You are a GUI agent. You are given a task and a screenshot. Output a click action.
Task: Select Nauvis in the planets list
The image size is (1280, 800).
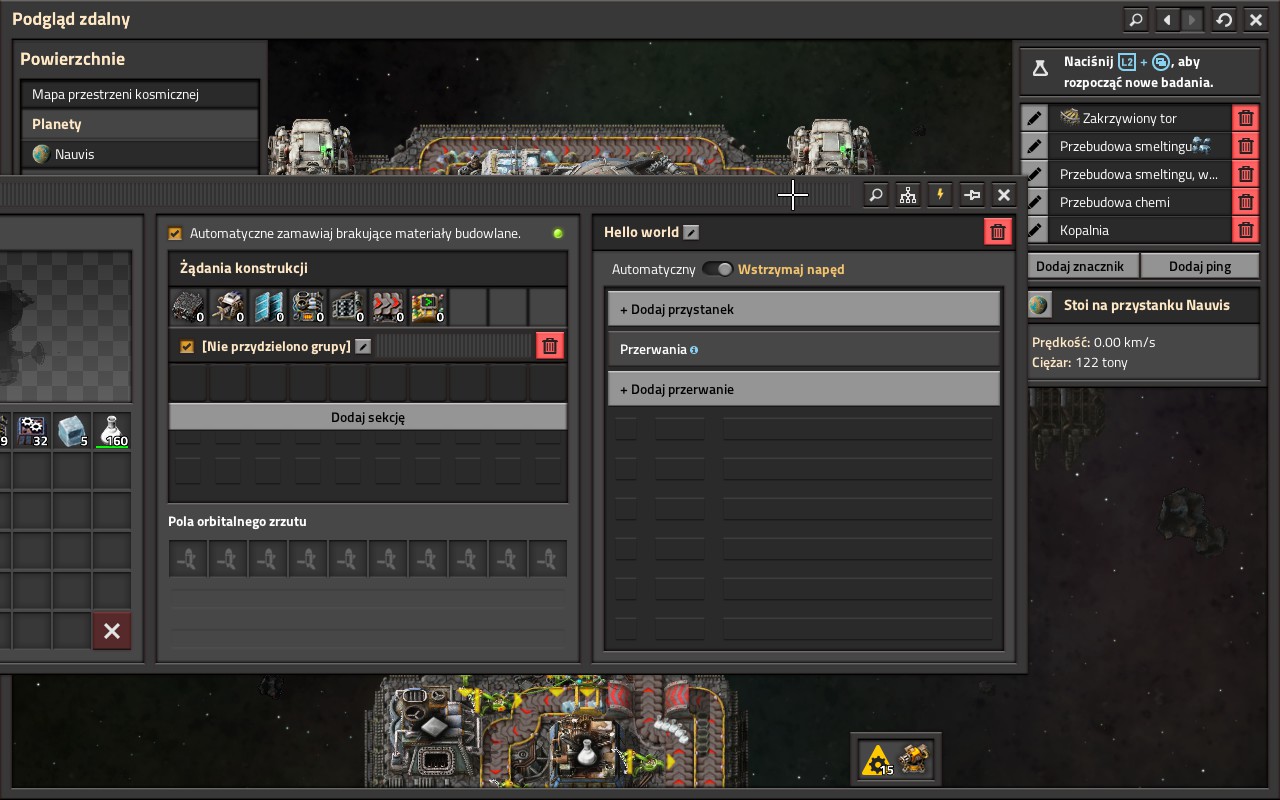(x=140, y=154)
